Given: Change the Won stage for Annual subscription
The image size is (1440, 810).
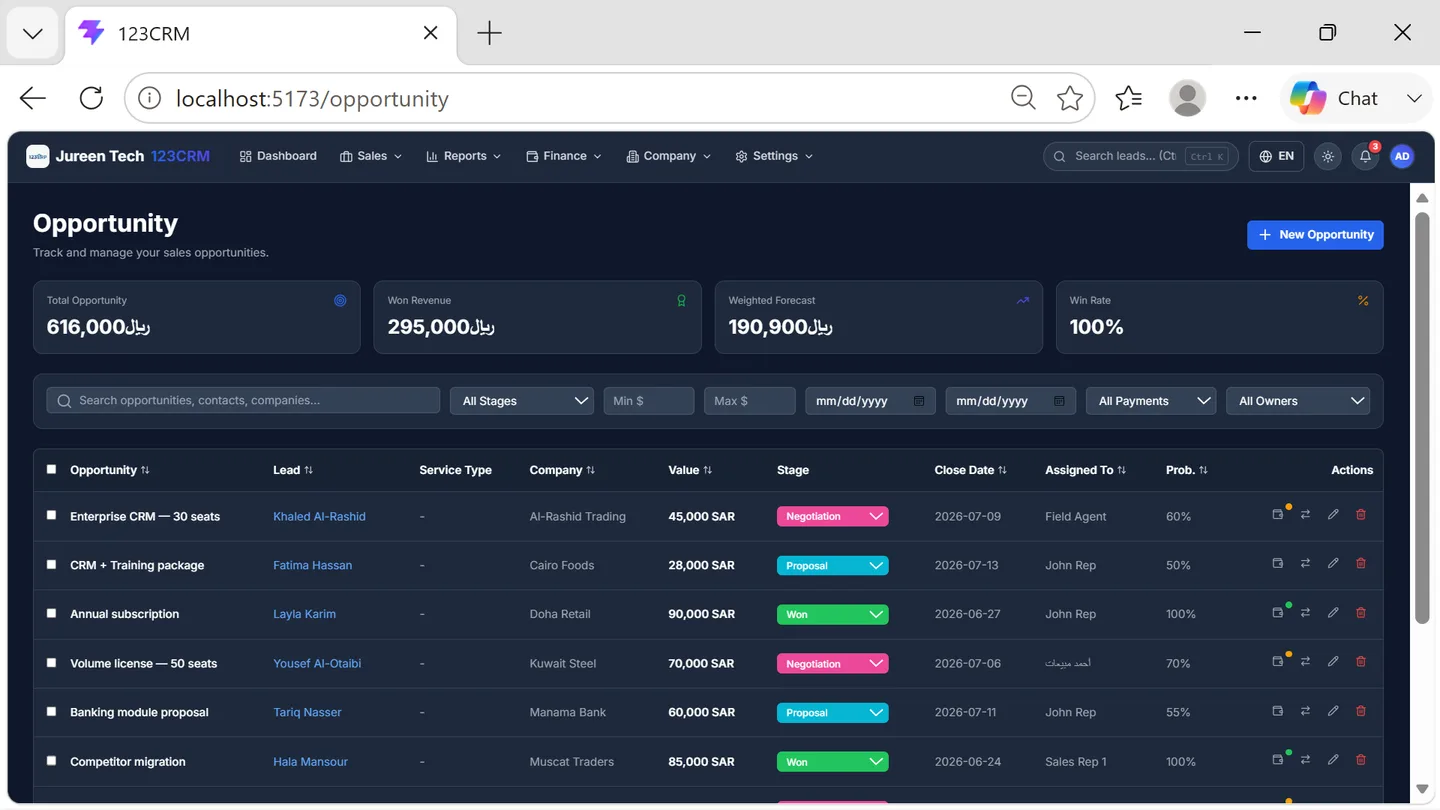Looking at the screenshot, I should coord(833,614).
